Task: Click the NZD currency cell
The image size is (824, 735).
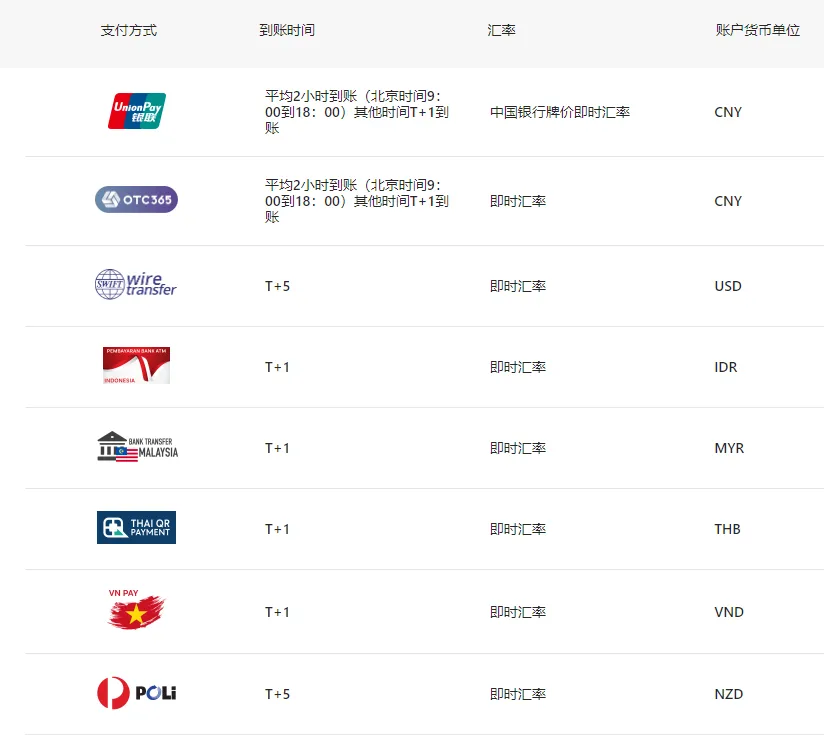Action: coord(729,694)
